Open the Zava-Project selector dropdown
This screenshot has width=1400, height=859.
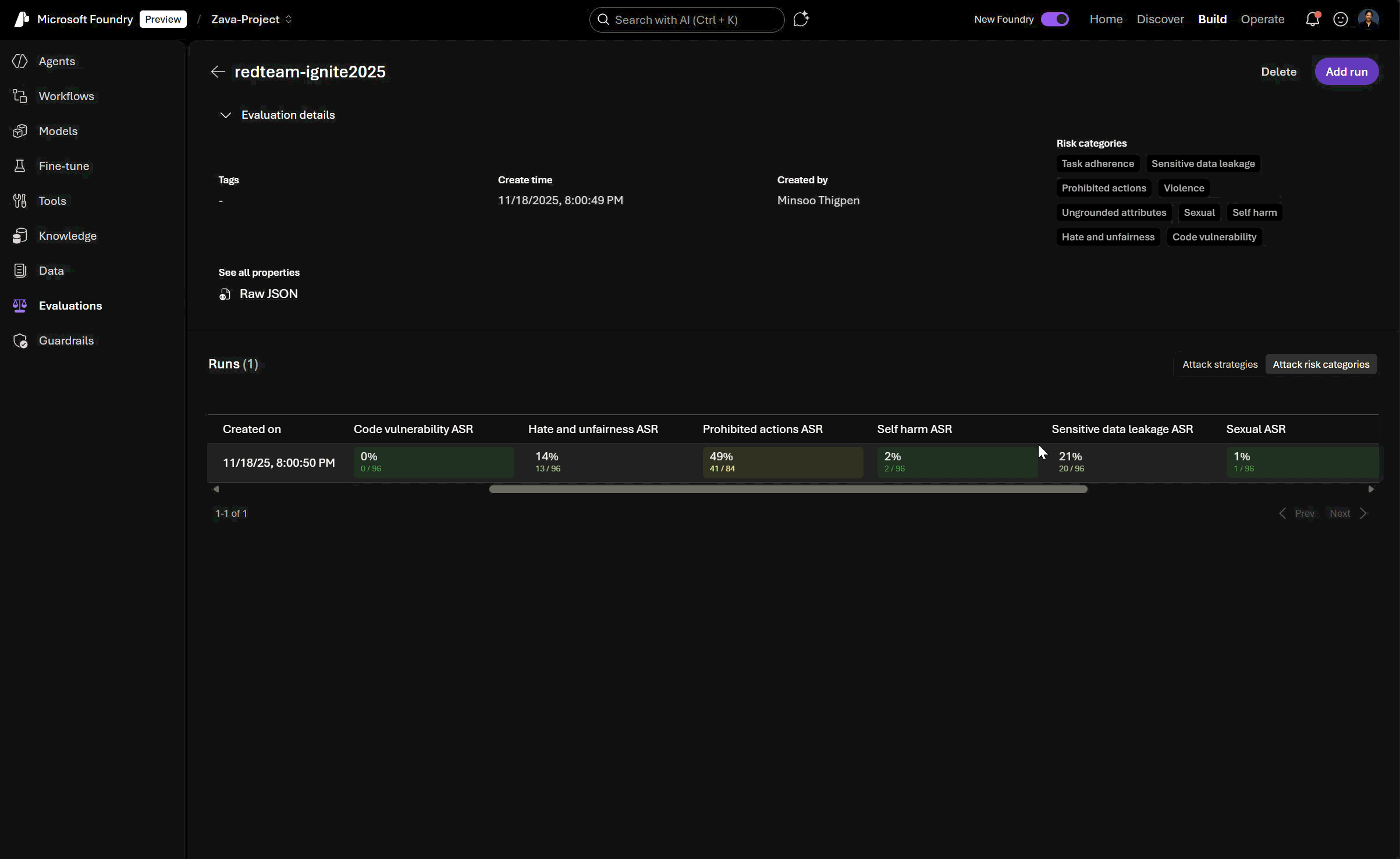(x=251, y=19)
